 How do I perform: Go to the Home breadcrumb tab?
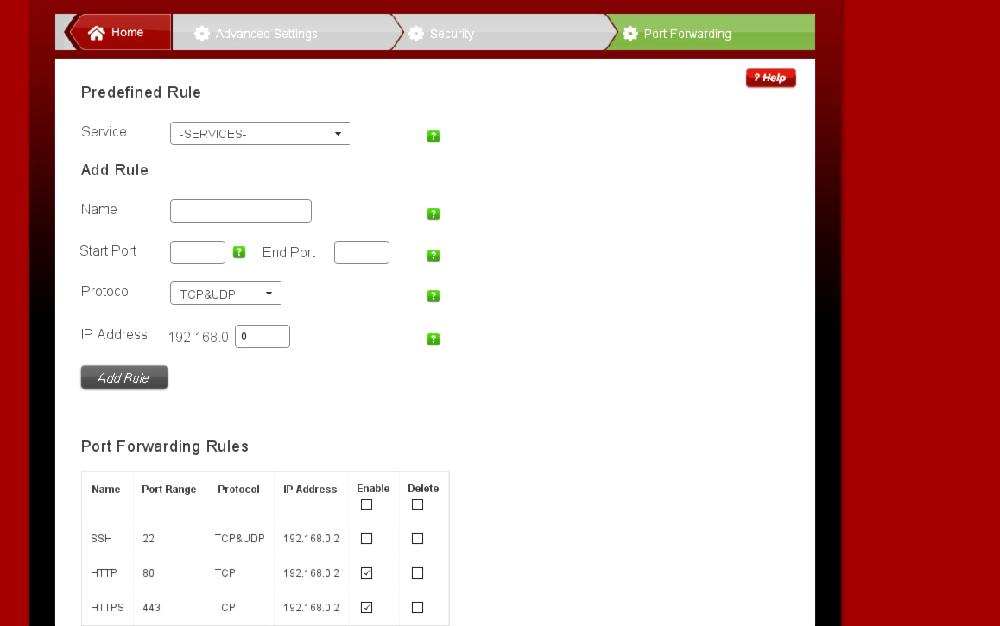(119, 32)
